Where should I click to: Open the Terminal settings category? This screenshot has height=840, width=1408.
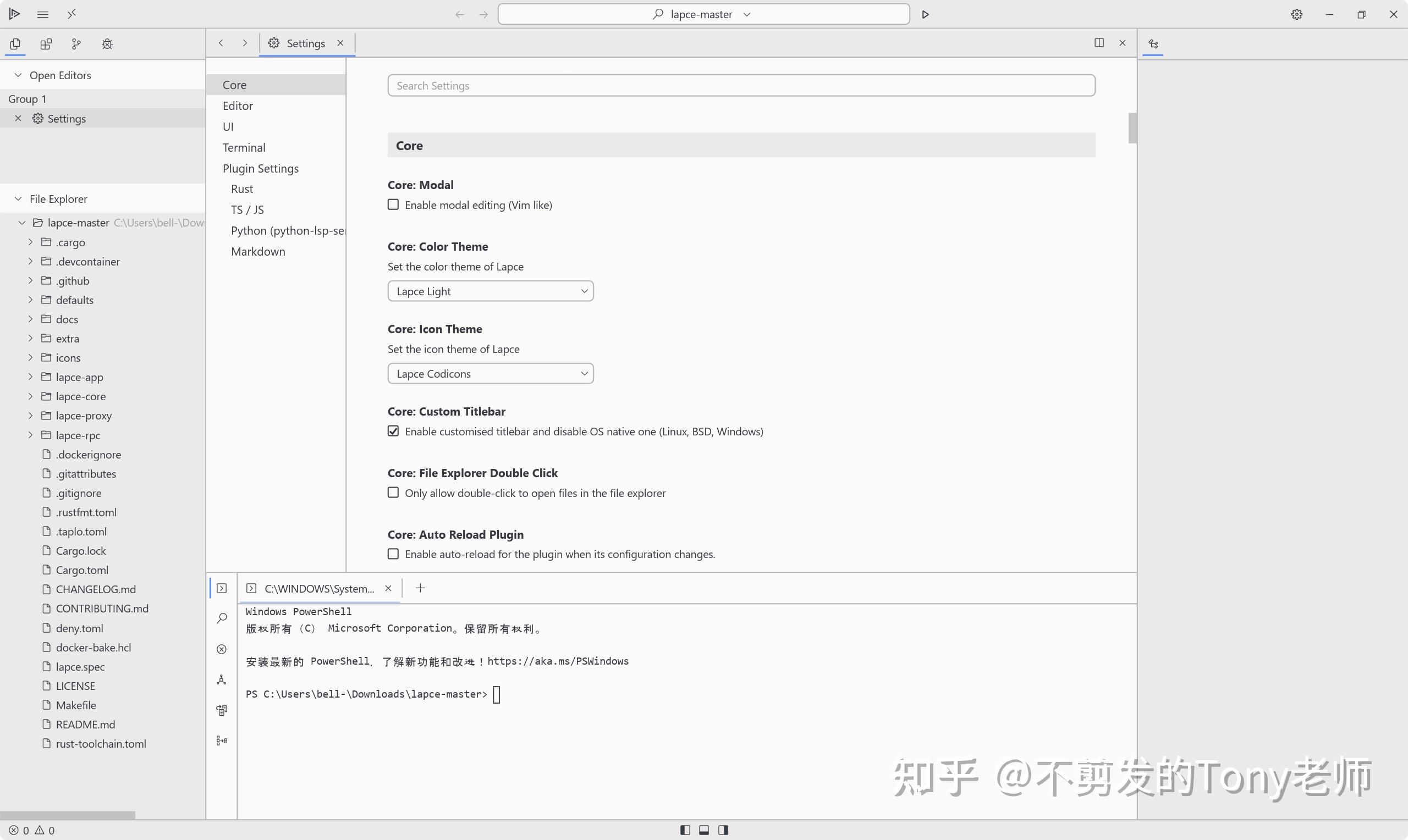(x=244, y=147)
